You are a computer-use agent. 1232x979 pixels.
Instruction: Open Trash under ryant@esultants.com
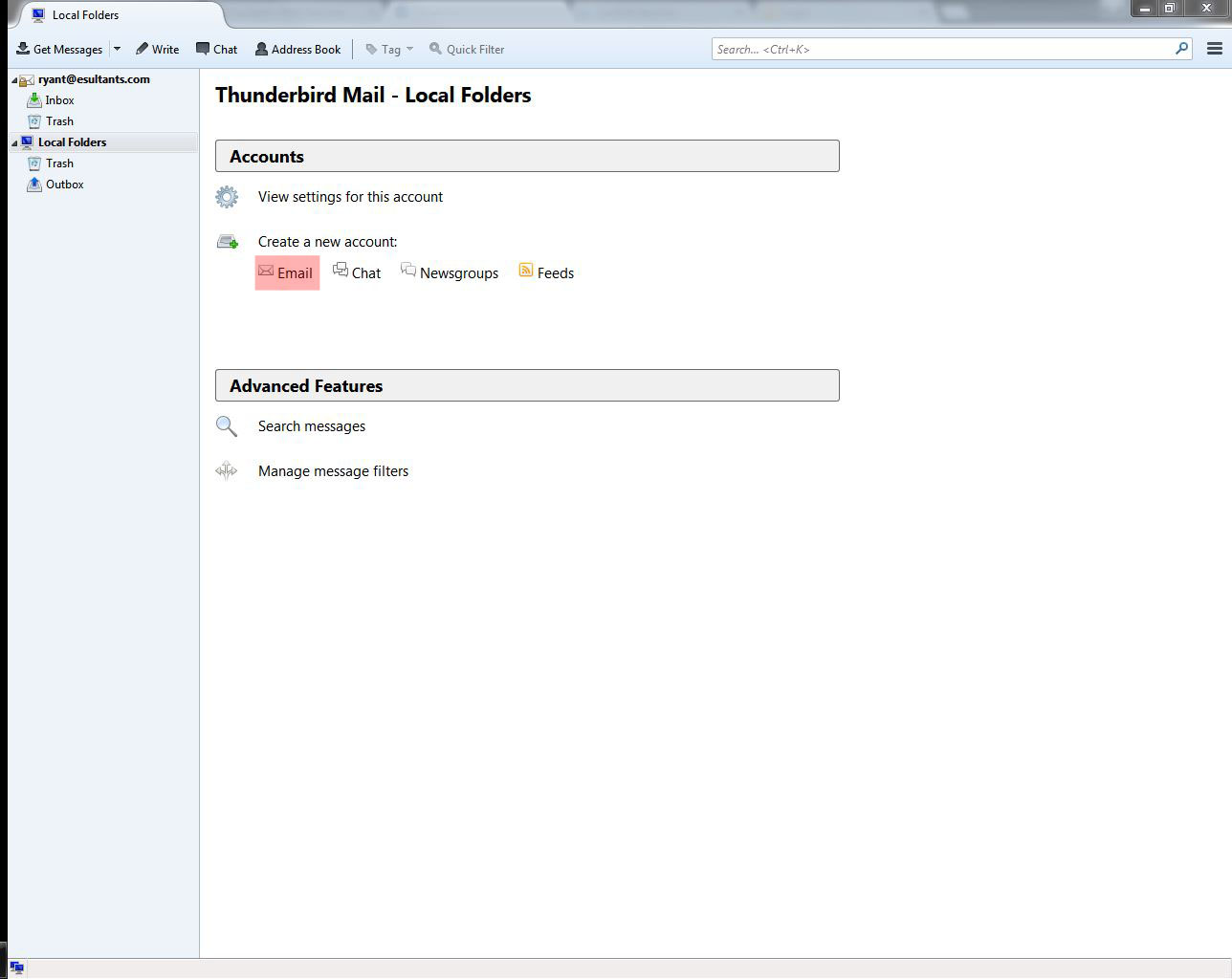click(59, 121)
